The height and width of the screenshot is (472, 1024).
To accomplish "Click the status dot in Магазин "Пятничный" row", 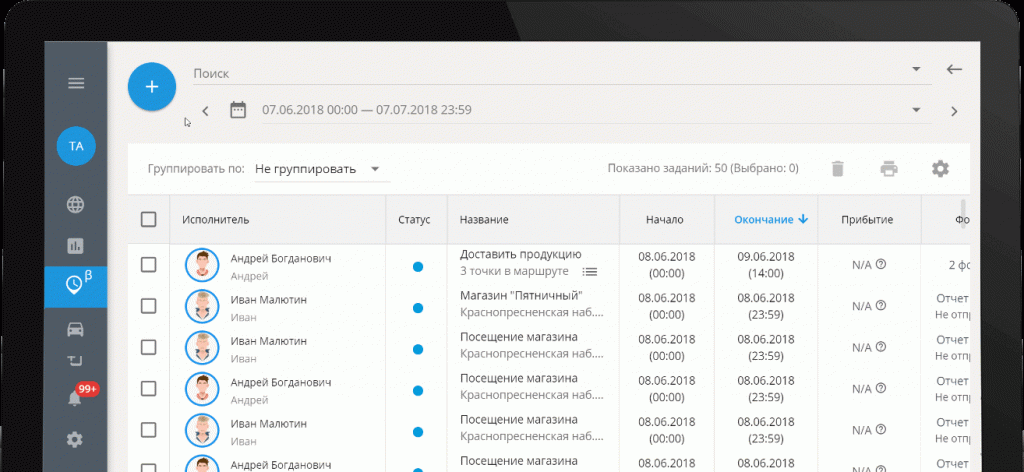I will [x=418, y=308].
